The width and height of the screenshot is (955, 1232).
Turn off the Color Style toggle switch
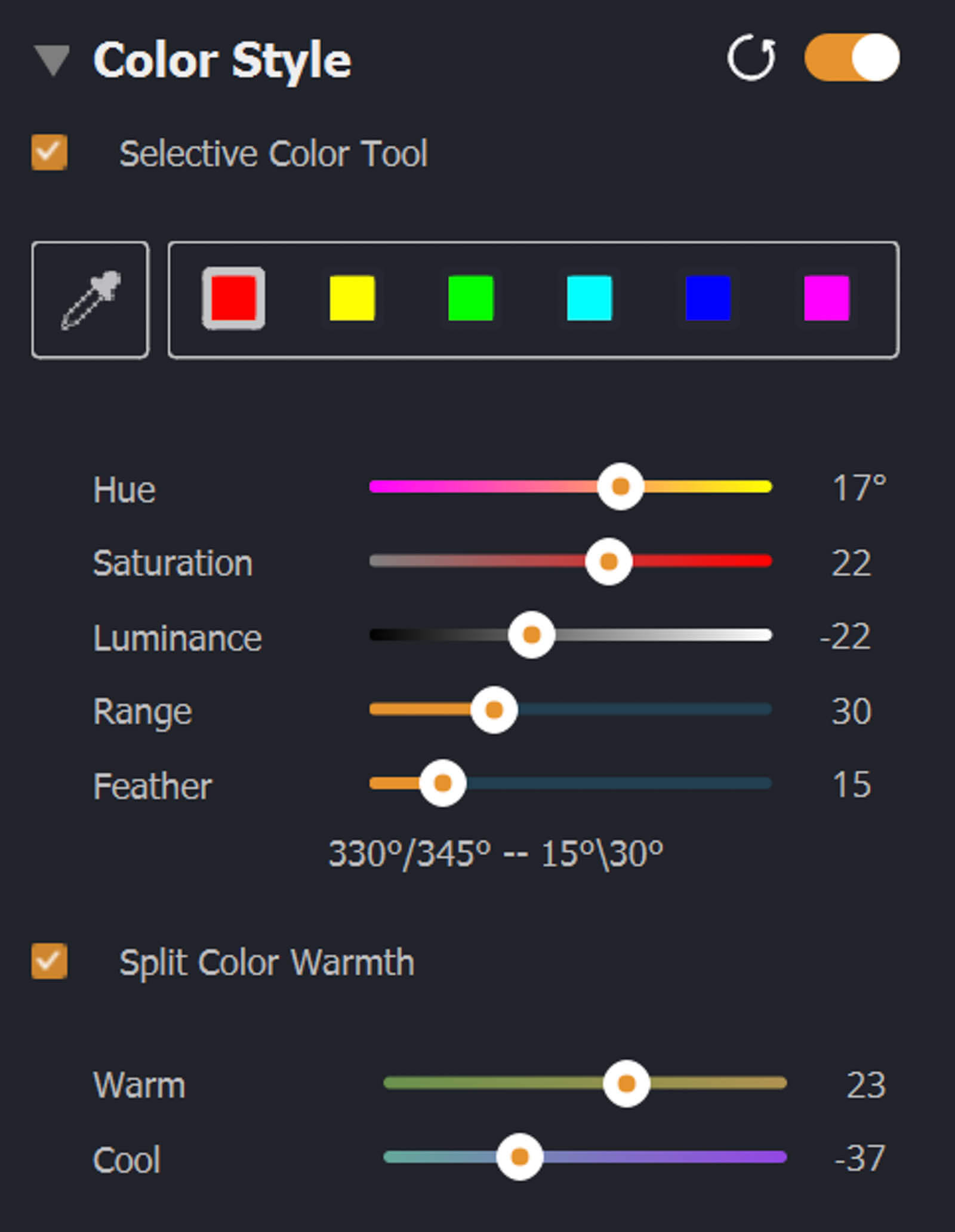pos(852,58)
